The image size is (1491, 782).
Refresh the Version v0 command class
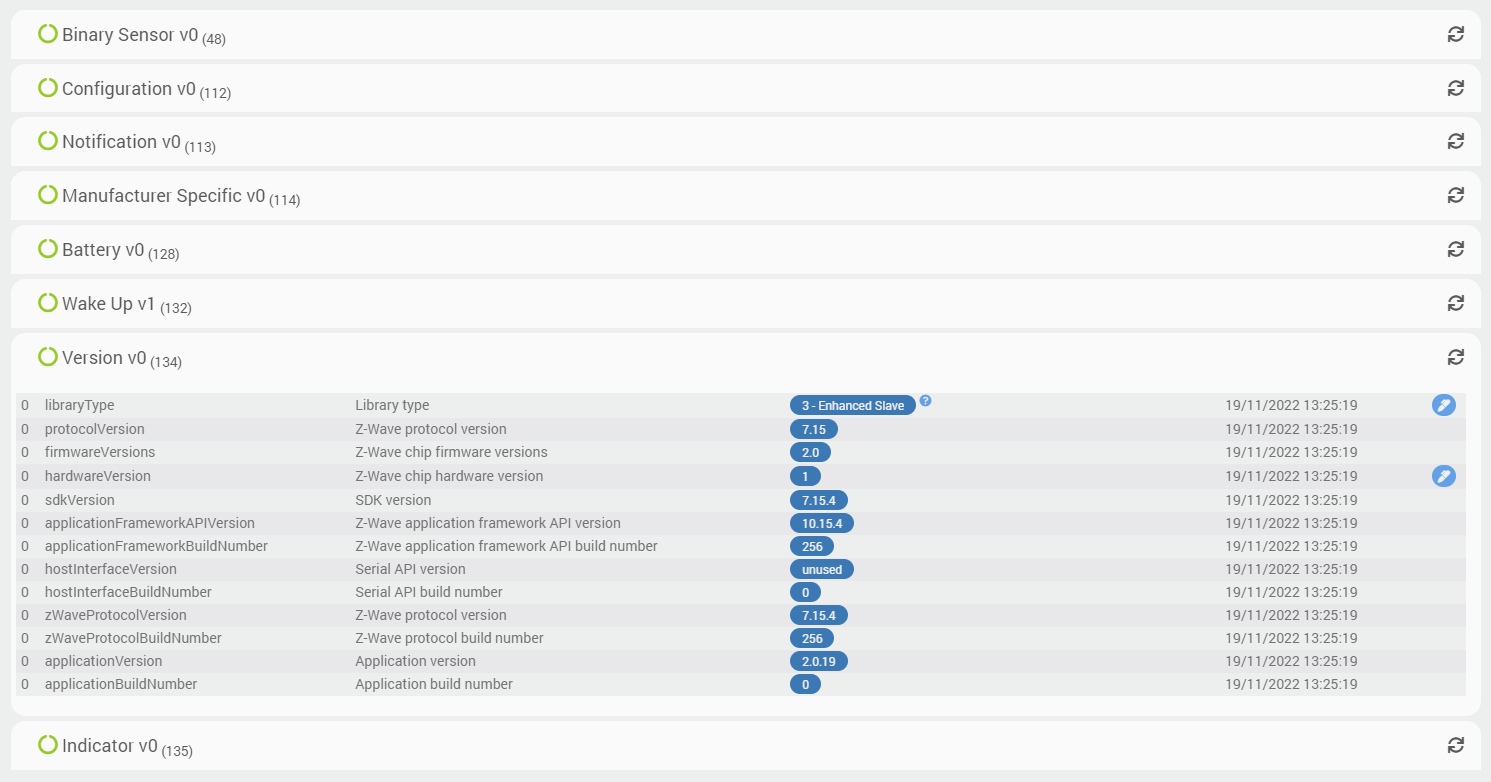(1455, 357)
